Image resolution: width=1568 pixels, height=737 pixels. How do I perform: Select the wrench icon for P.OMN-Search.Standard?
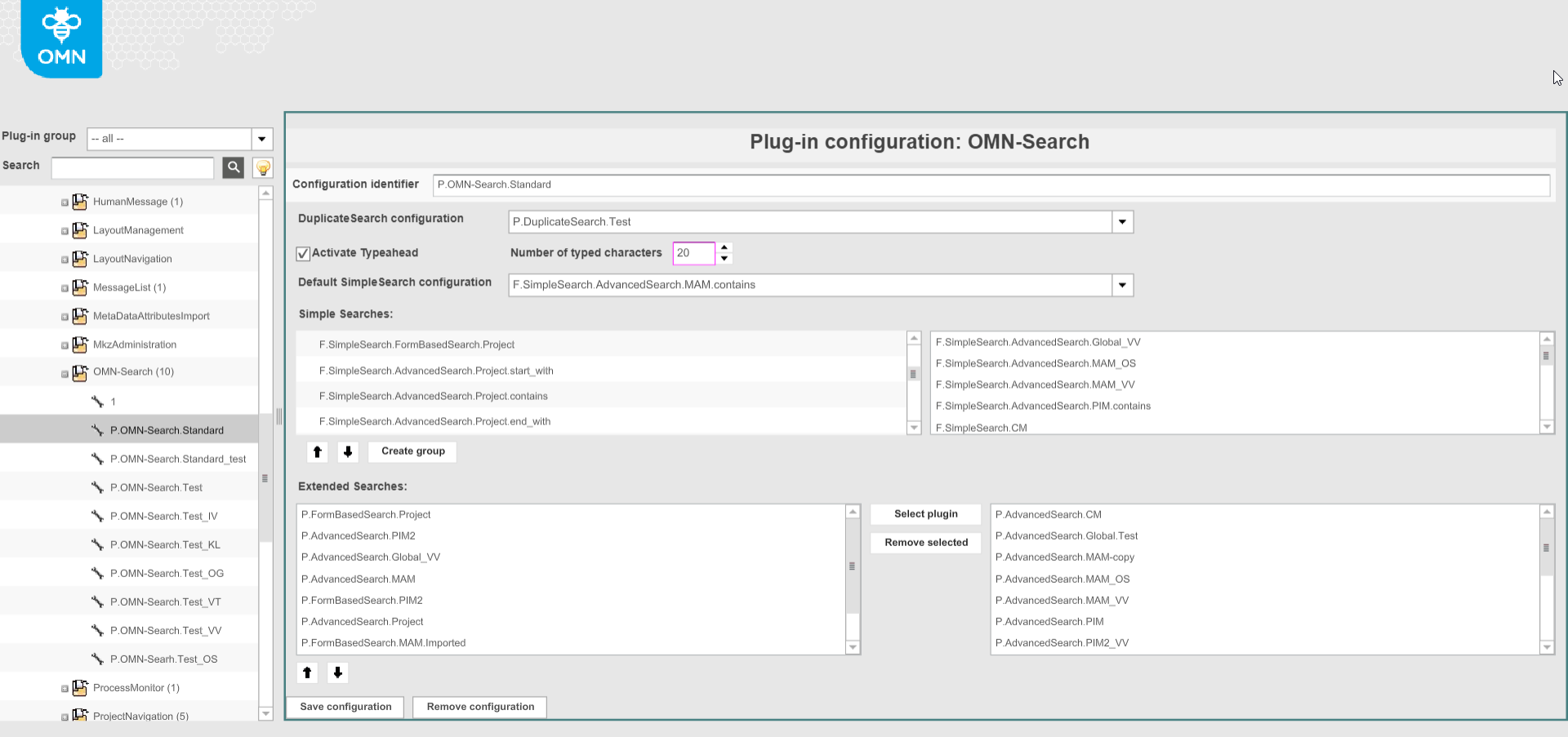pyautogui.click(x=97, y=429)
